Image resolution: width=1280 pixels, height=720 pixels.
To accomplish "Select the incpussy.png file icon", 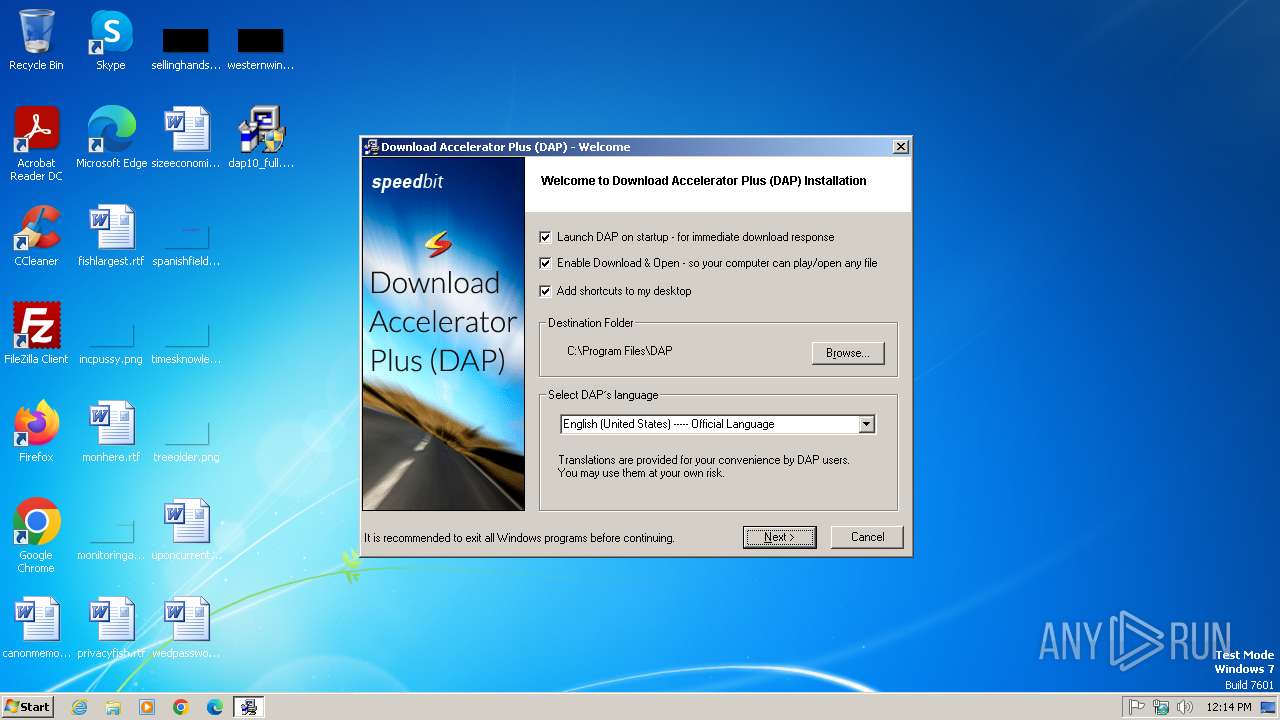I will tap(111, 342).
